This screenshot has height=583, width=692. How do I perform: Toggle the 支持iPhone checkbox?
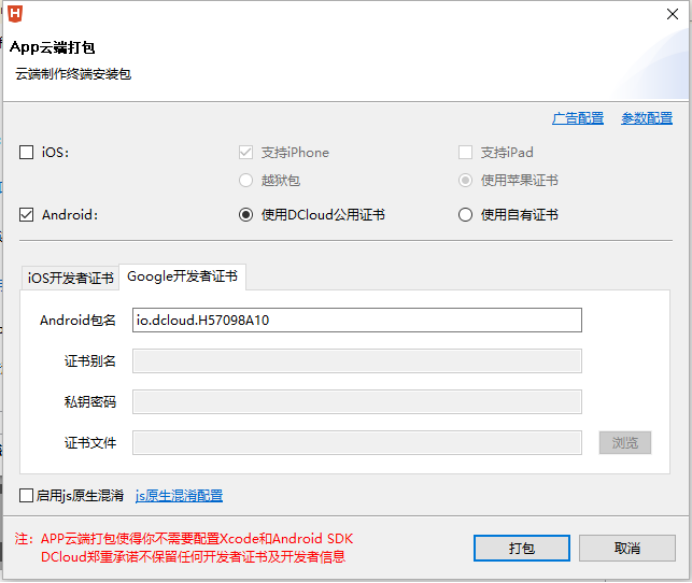tap(246, 153)
